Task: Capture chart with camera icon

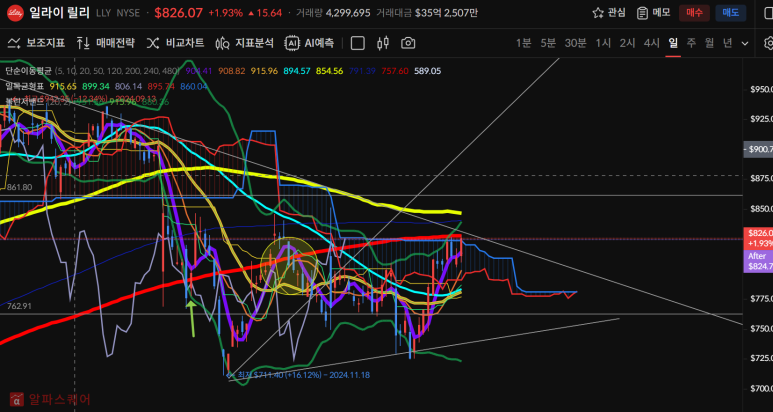Action: click(408, 43)
